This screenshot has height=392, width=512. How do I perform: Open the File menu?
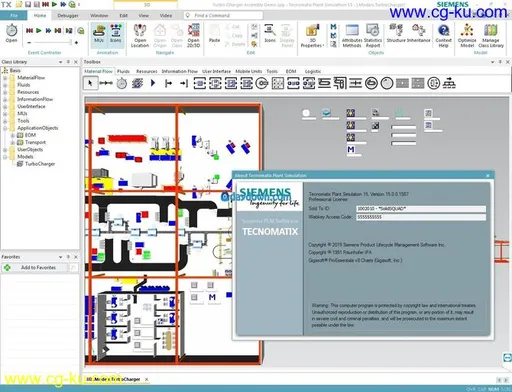tap(14, 15)
